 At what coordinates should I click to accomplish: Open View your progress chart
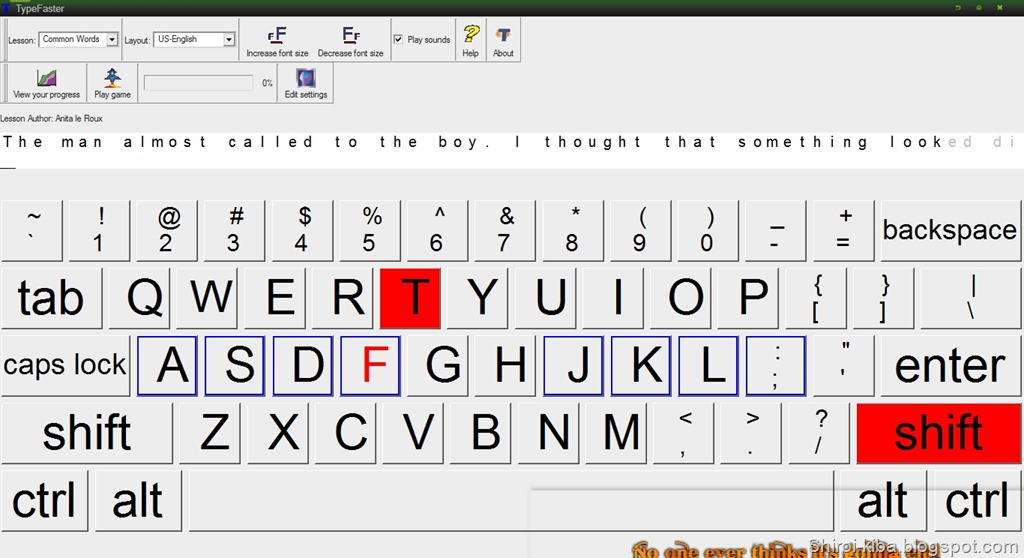[46, 83]
